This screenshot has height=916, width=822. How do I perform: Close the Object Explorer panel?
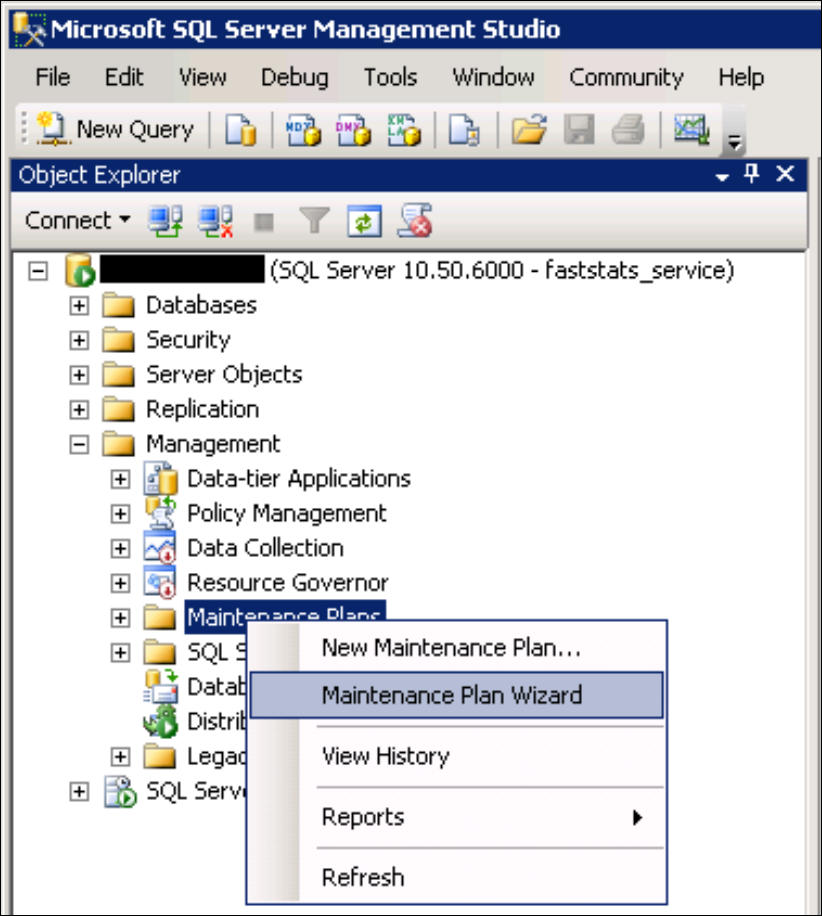(x=785, y=174)
